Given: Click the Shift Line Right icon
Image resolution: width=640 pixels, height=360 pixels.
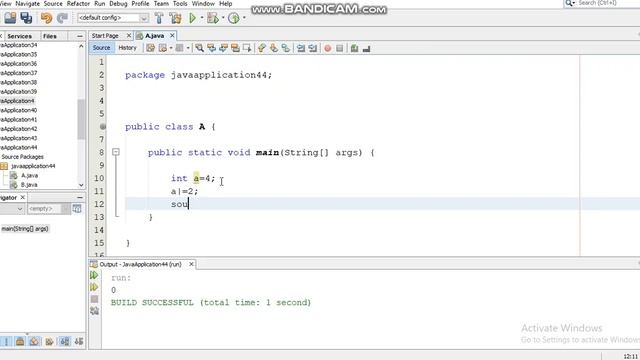Looking at the screenshot, I should (313, 48).
